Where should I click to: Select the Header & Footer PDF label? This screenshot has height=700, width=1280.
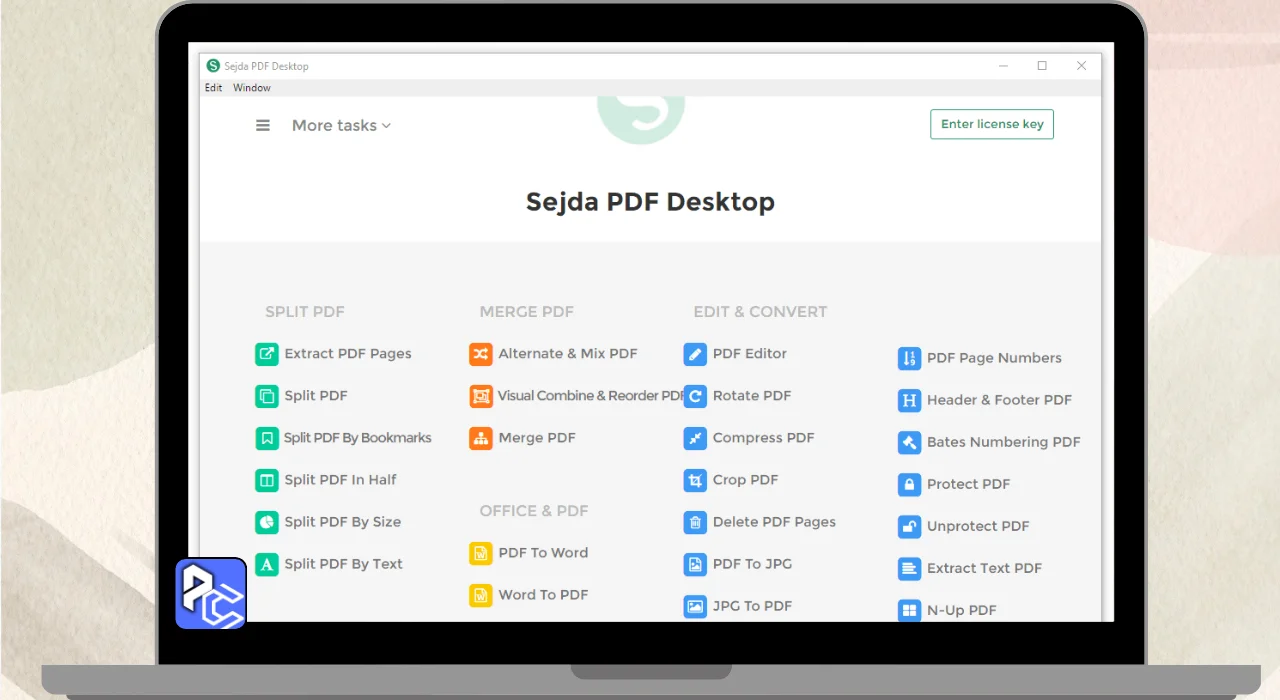(x=999, y=400)
